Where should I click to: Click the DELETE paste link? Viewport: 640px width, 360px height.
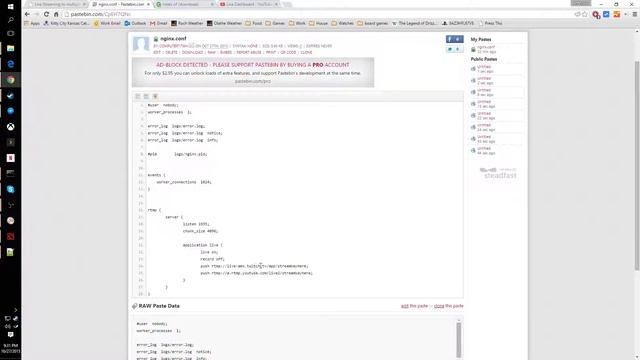(x=171, y=52)
